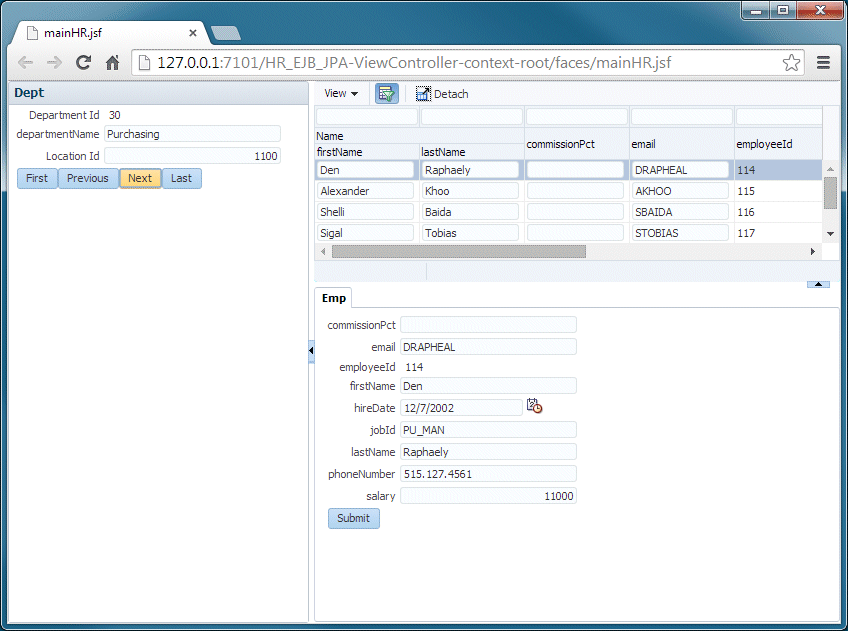848x631 pixels.
Task: Click the SBAIDA email cell
Action: 680,212
